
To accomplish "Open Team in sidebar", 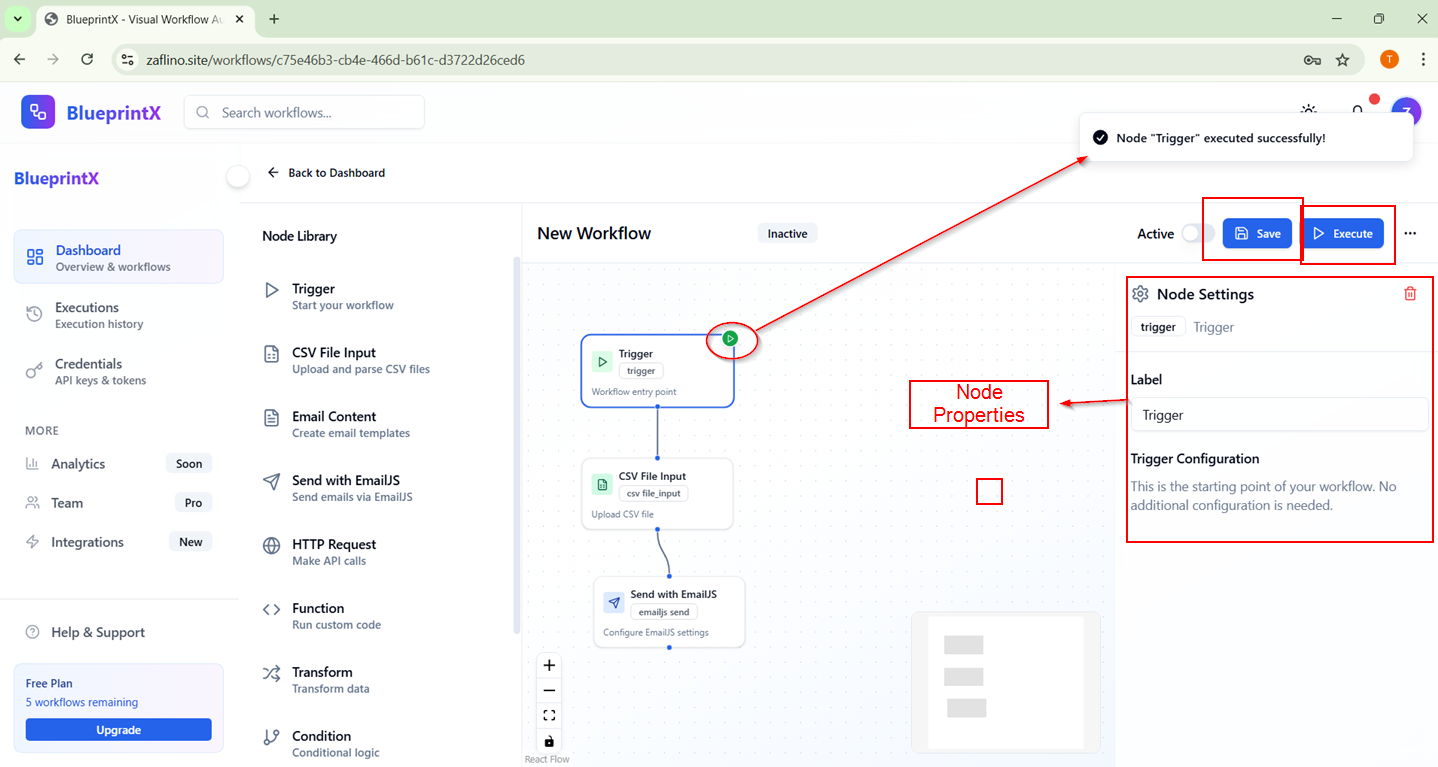I will pos(119,503).
